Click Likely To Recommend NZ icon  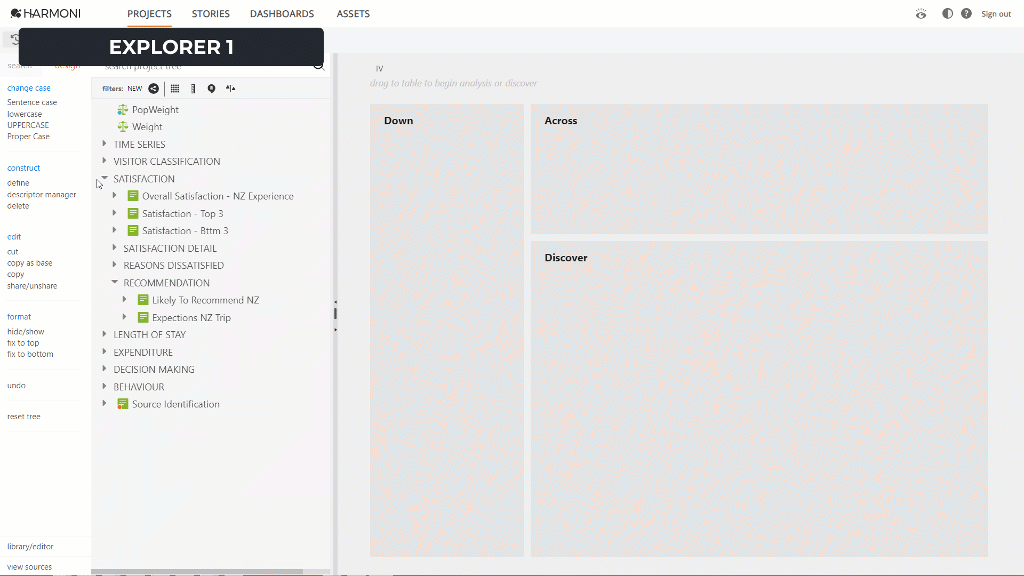point(143,300)
